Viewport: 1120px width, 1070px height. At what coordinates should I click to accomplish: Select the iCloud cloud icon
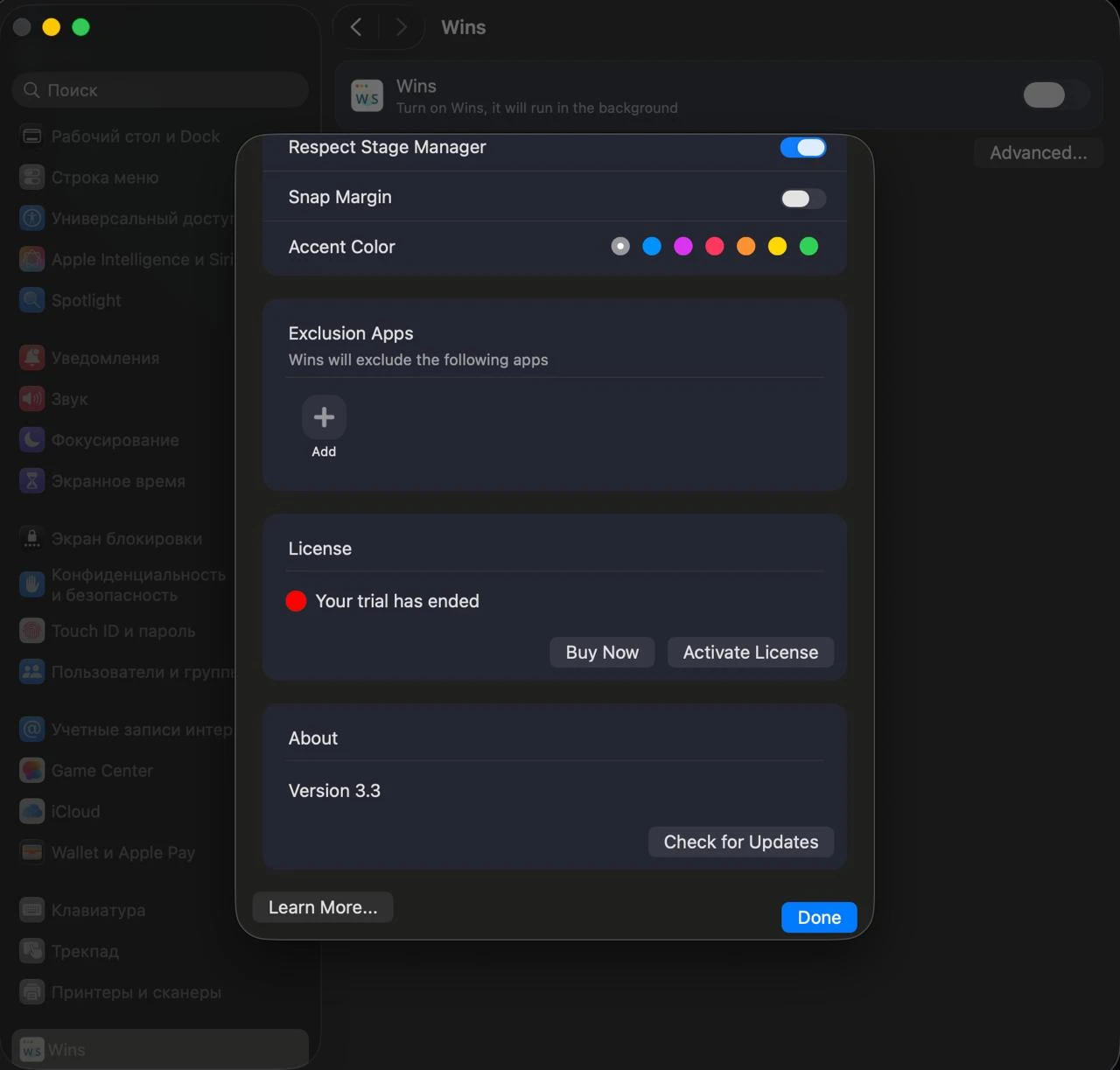pyautogui.click(x=32, y=812)
